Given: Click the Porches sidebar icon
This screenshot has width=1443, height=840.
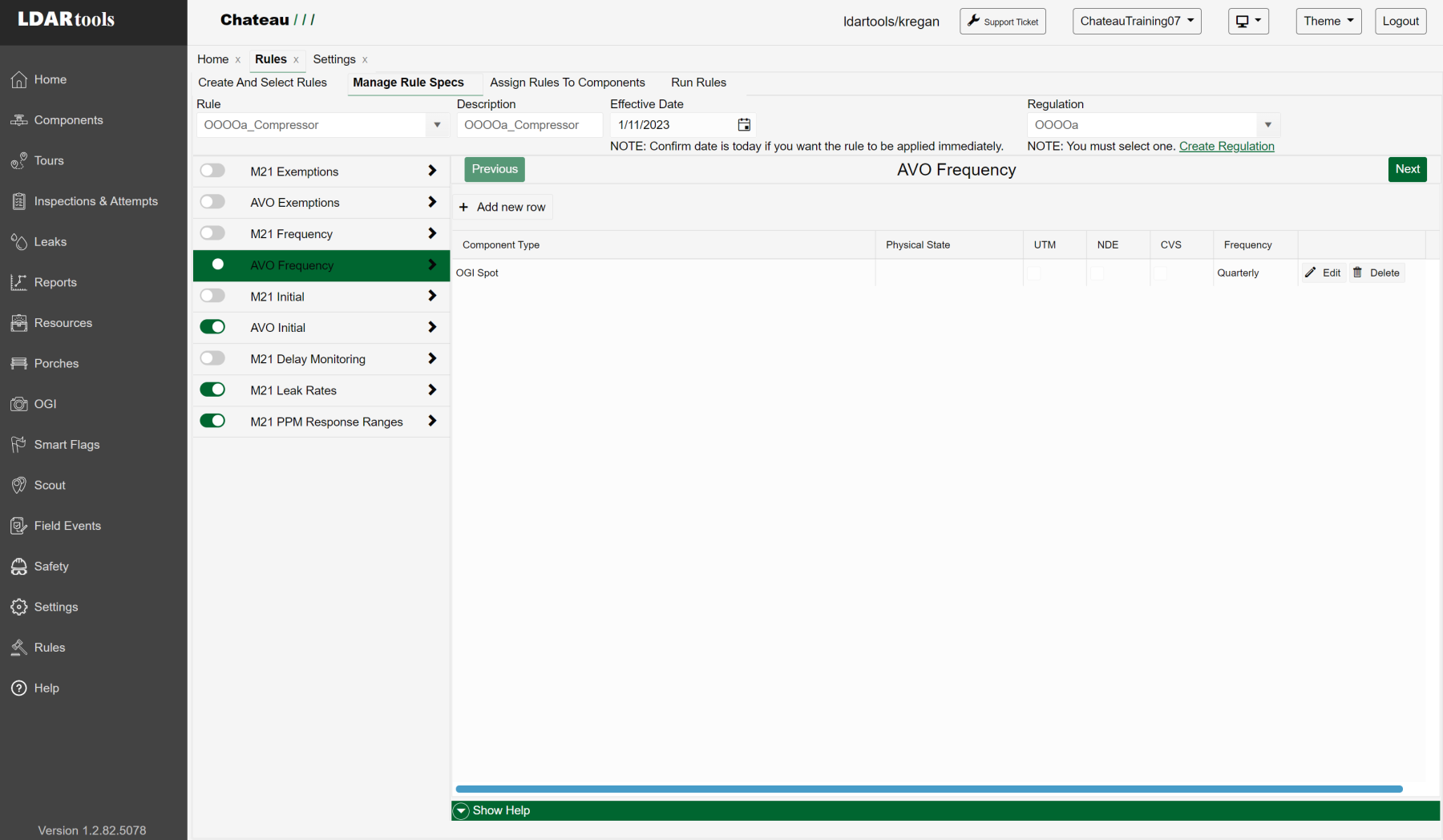Looking at the screenshot, I should click(18, 364).
